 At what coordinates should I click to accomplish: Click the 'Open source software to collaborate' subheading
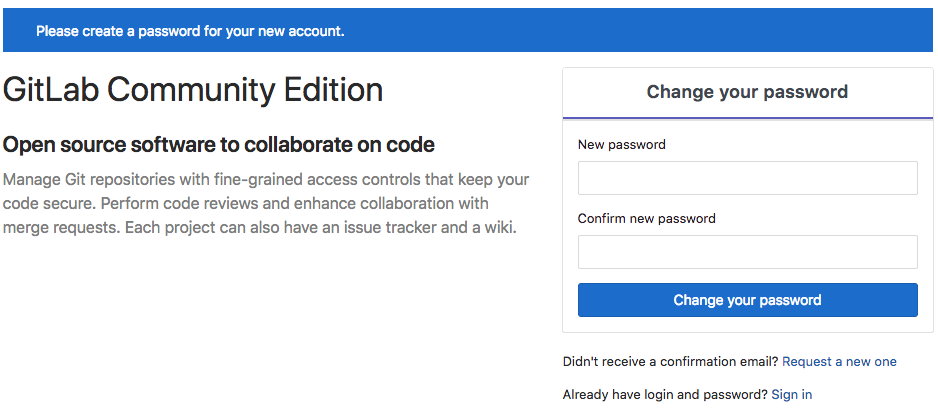click(218, 144)
